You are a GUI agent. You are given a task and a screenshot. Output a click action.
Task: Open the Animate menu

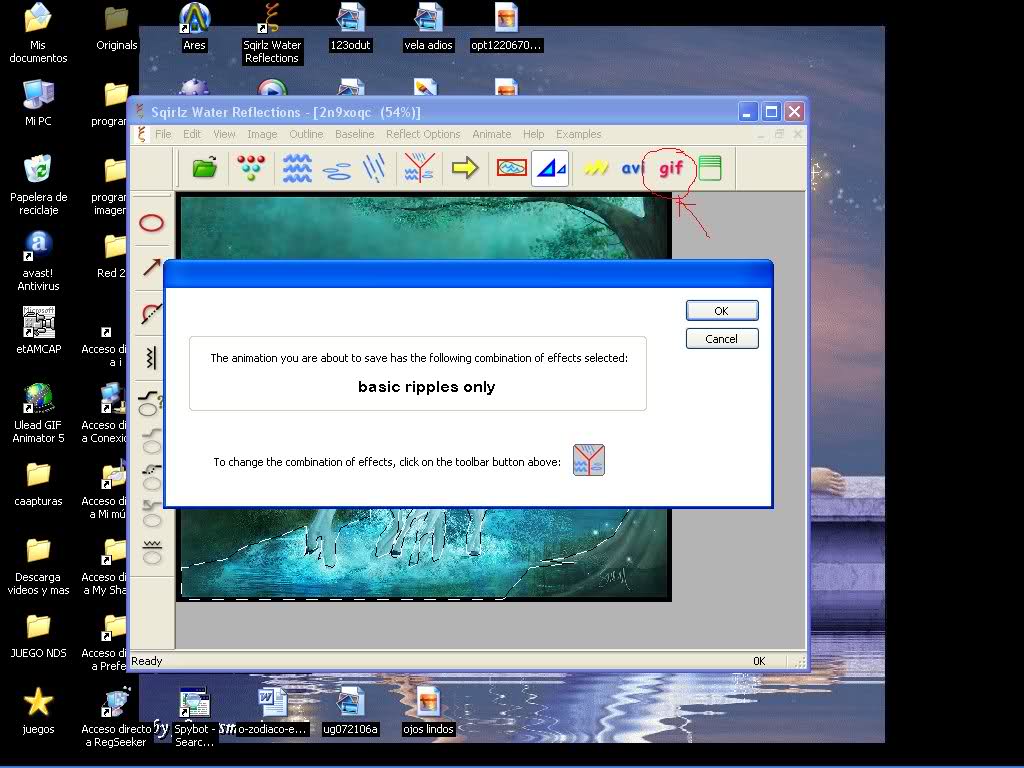click(491, 134)
